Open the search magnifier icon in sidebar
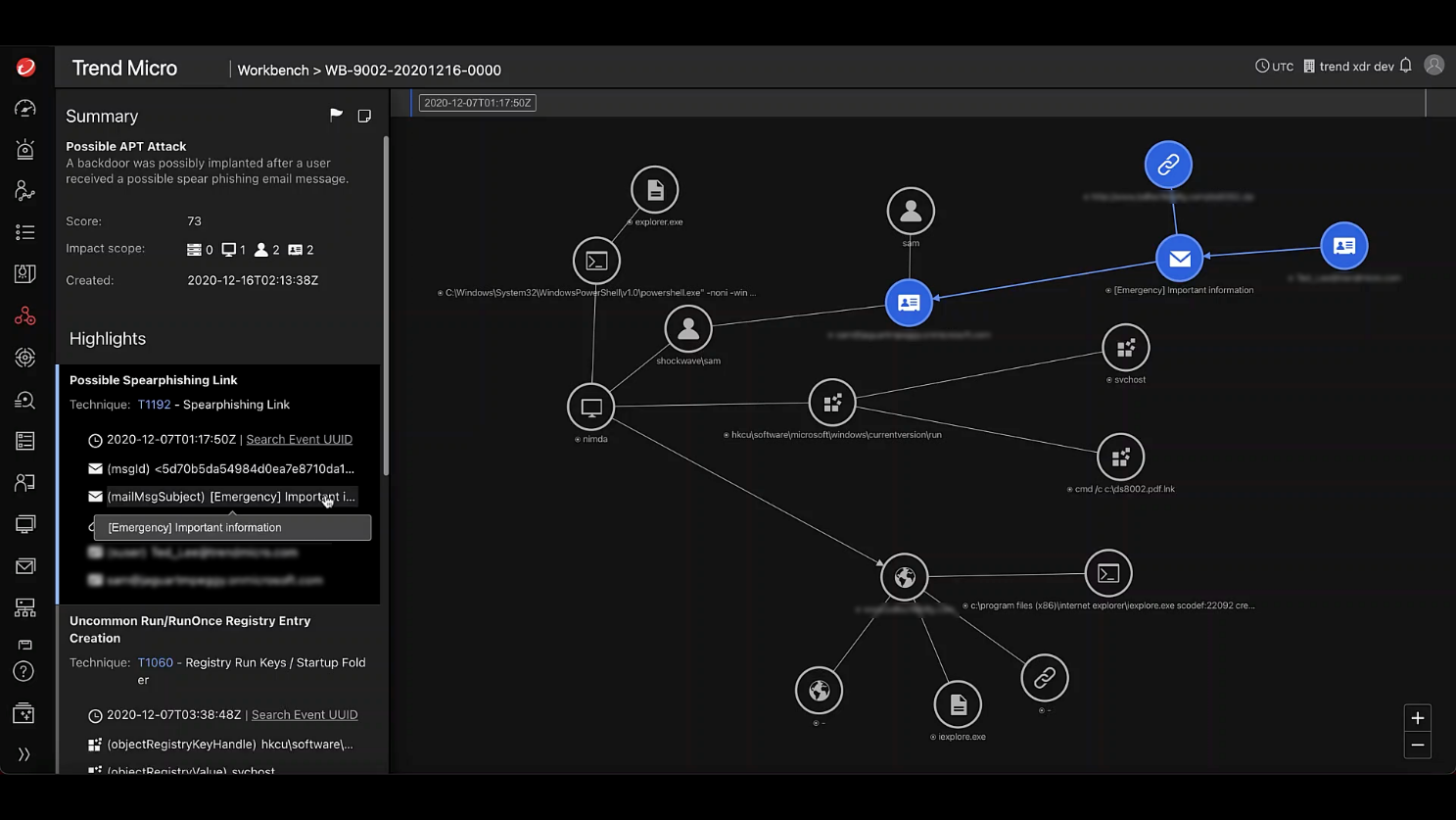The image size is (1456, 820). click(25, 400)
